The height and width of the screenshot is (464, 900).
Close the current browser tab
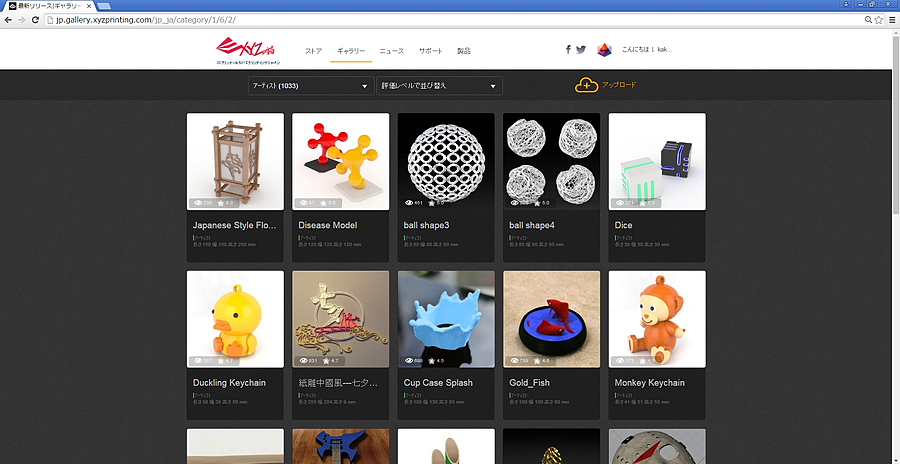89,6
